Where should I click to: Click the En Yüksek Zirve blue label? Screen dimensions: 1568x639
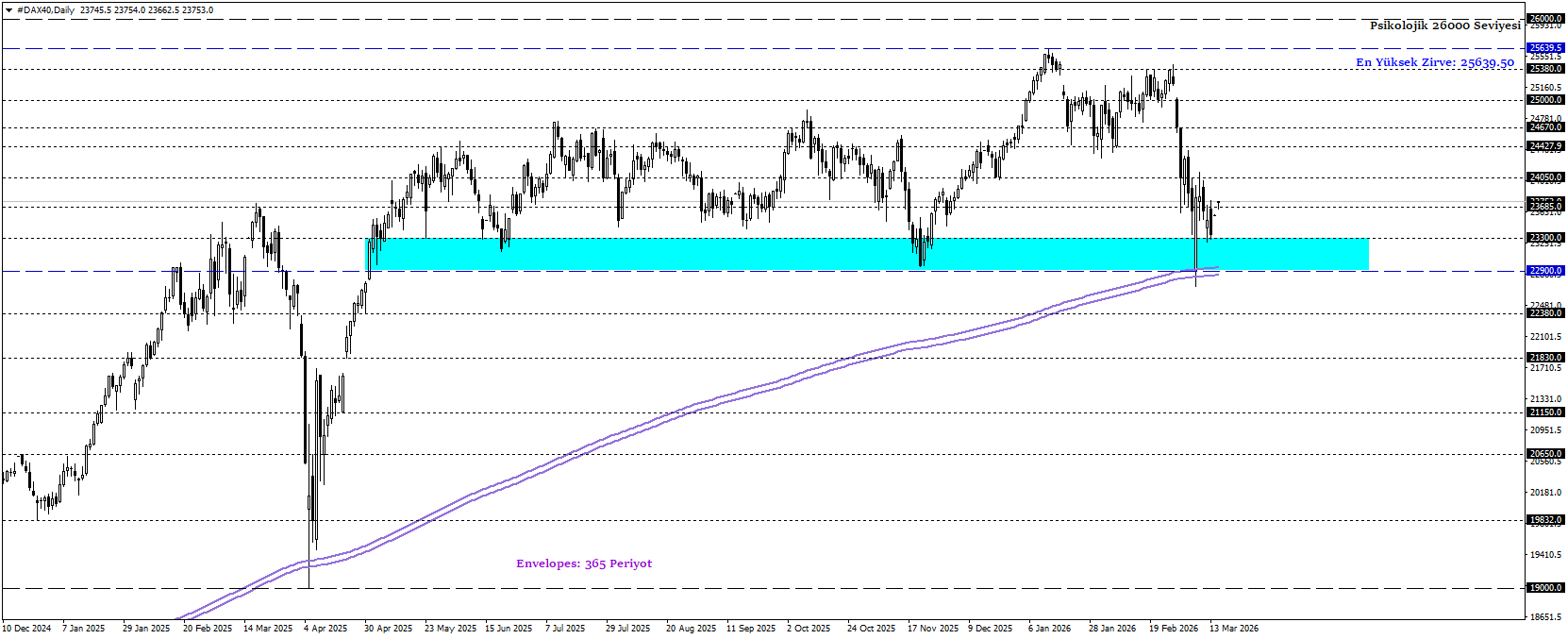point(1434,62)
